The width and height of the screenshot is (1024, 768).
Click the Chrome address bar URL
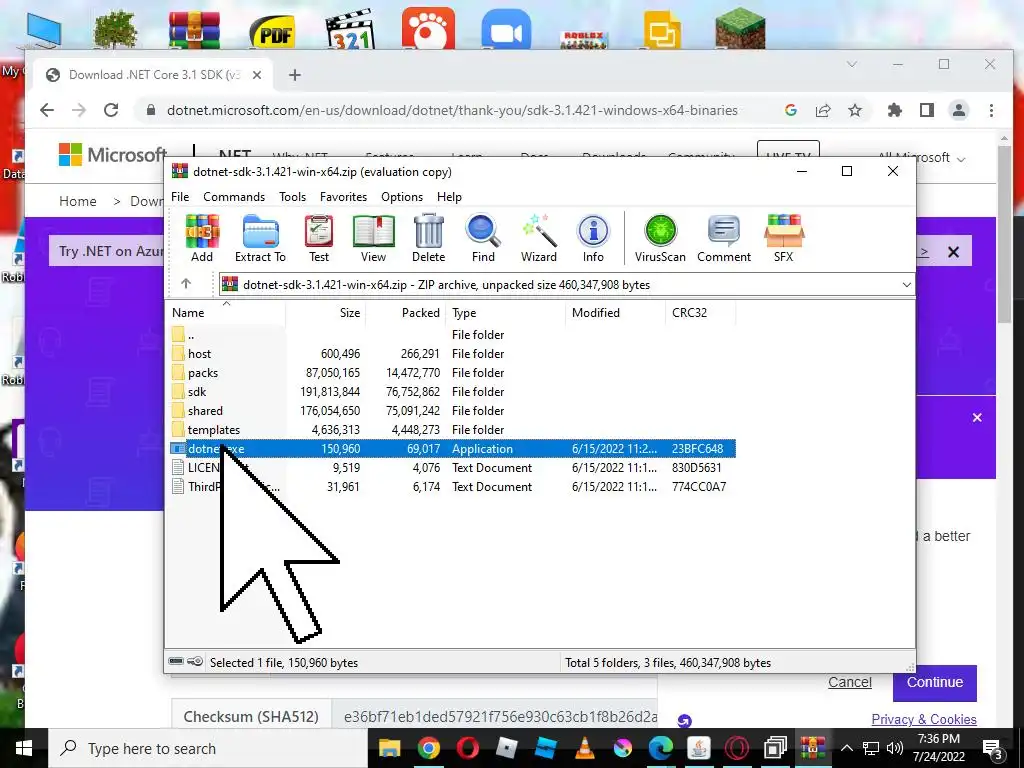coord(452,110)
